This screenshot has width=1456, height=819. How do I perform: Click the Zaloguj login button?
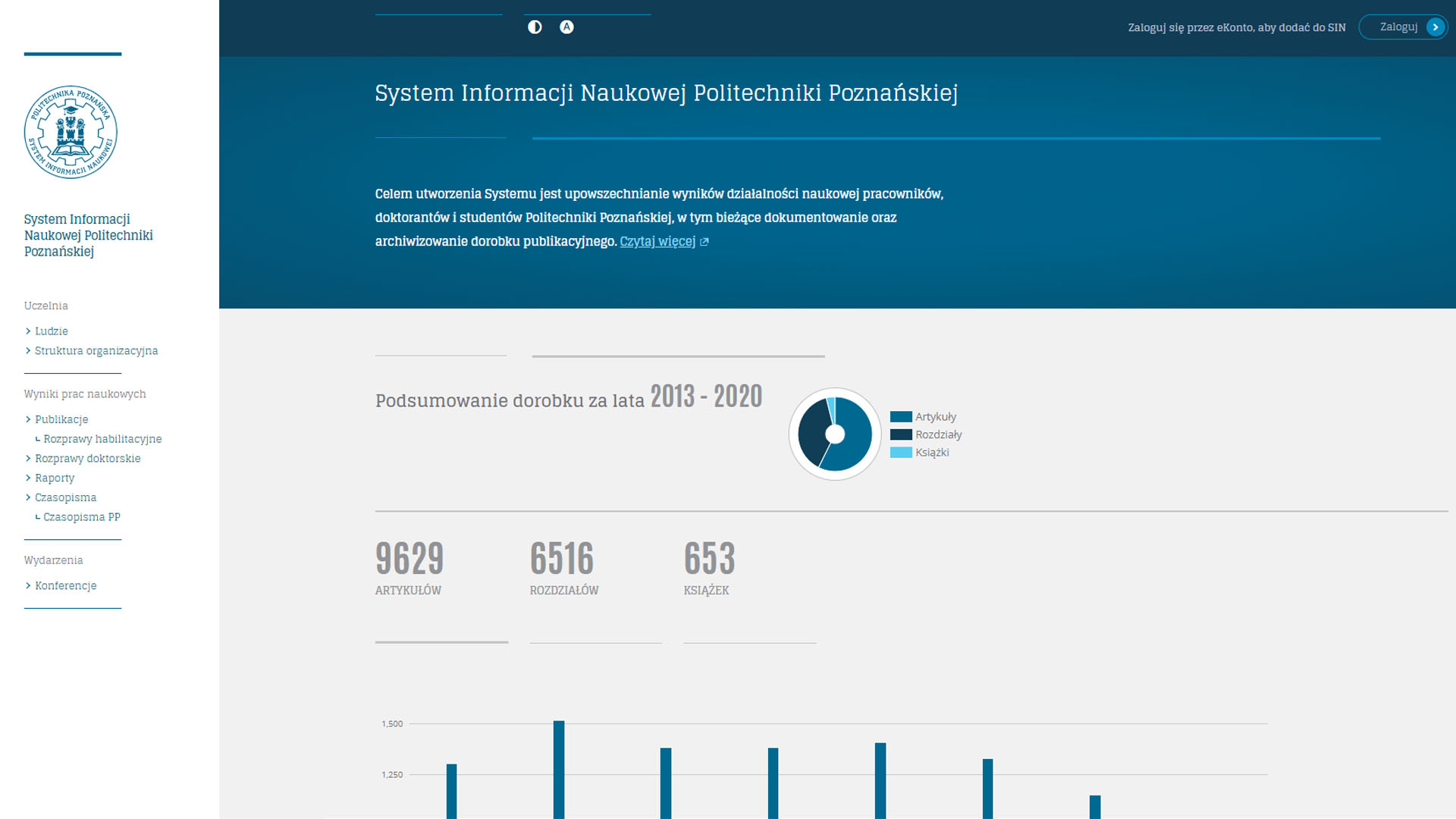1403,27
